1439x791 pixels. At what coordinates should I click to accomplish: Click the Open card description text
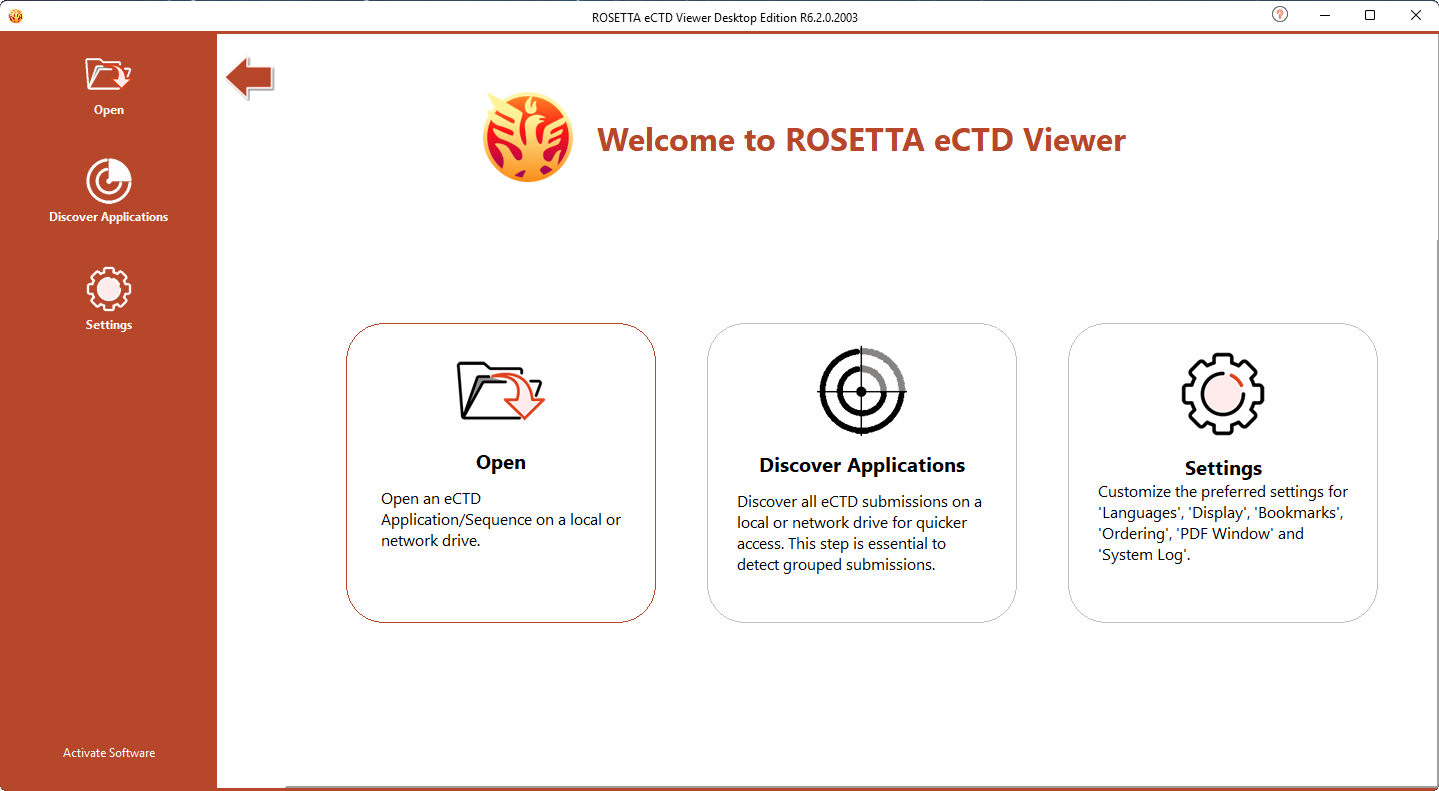pyautogui.click(x=501, y=520)
